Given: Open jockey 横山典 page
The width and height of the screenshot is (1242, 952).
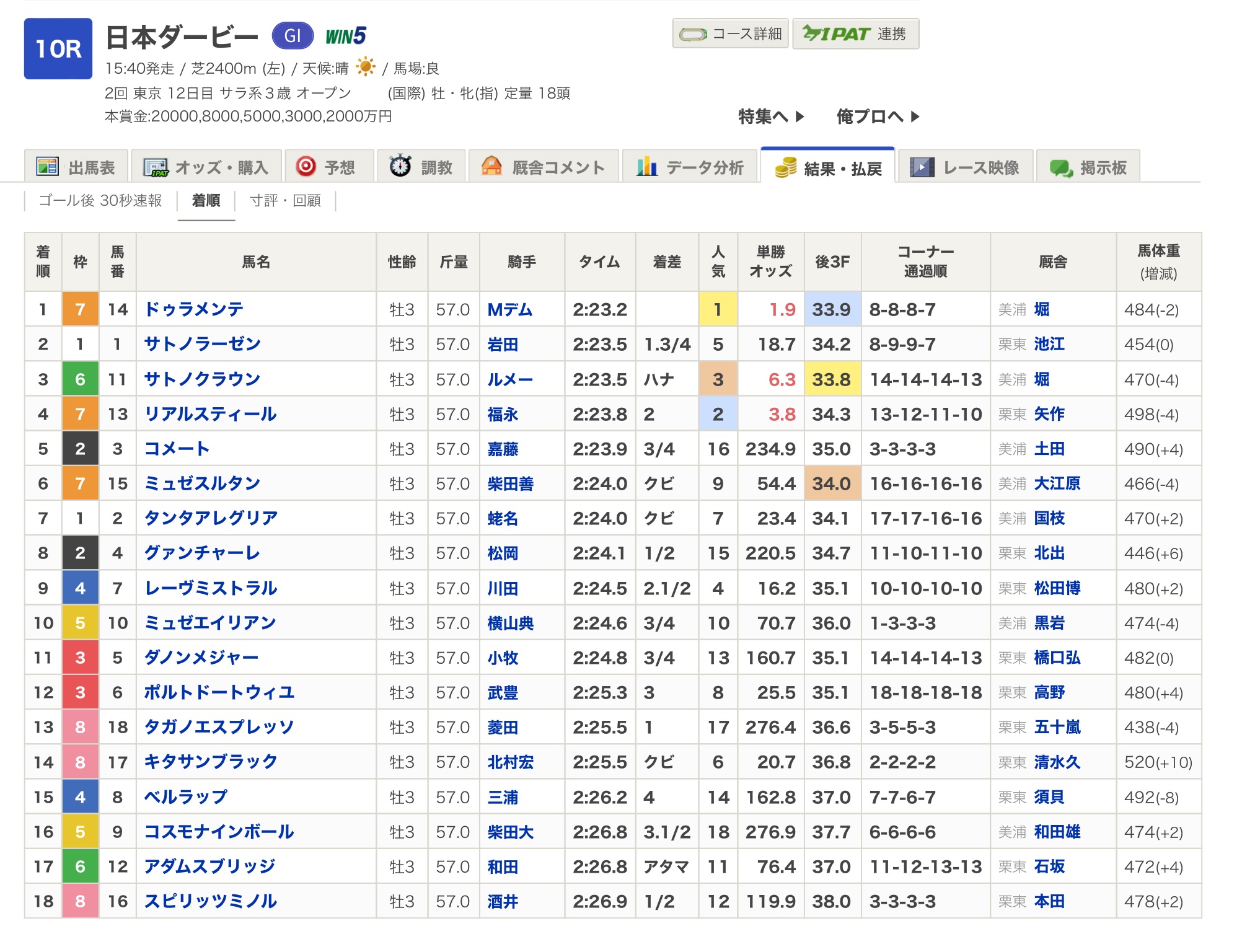Looking at the screenshot, I should click(510, 622).
